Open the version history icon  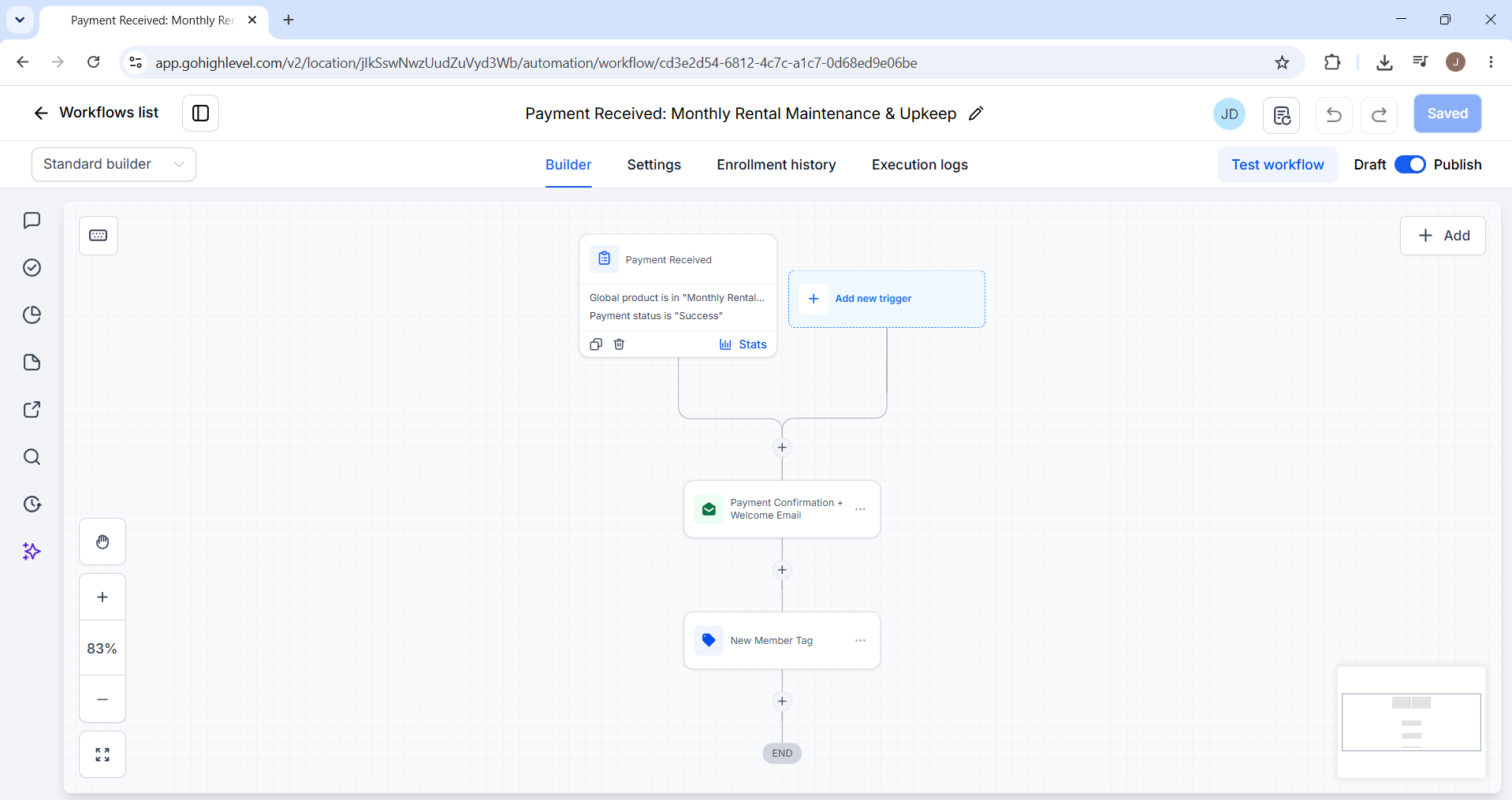[x=1282, y=115]
